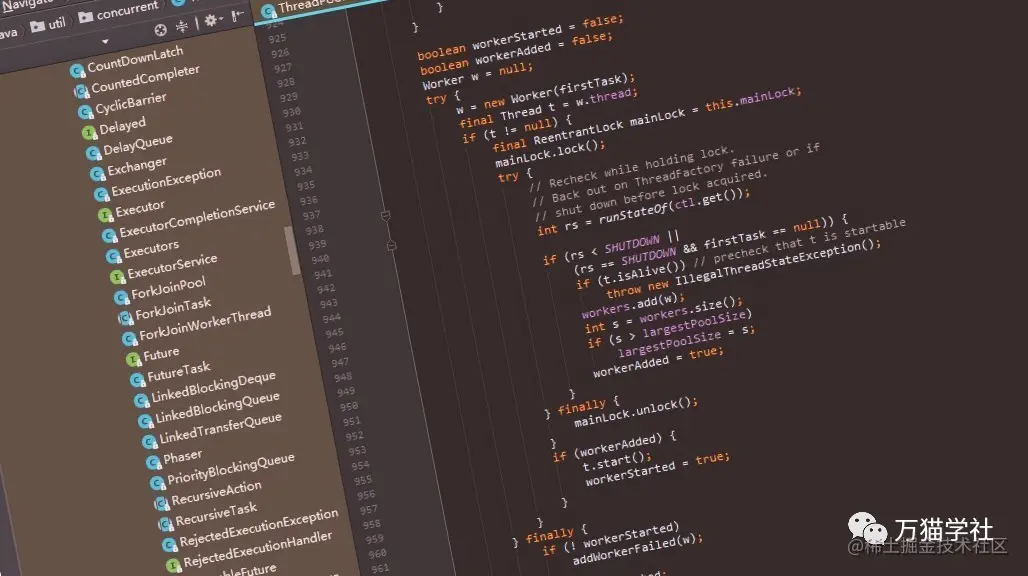The width and height of the screenshot is (1028, 576).
Task: Click the class icon beside CountedCompleter
Action: click(x=81, y=91)
